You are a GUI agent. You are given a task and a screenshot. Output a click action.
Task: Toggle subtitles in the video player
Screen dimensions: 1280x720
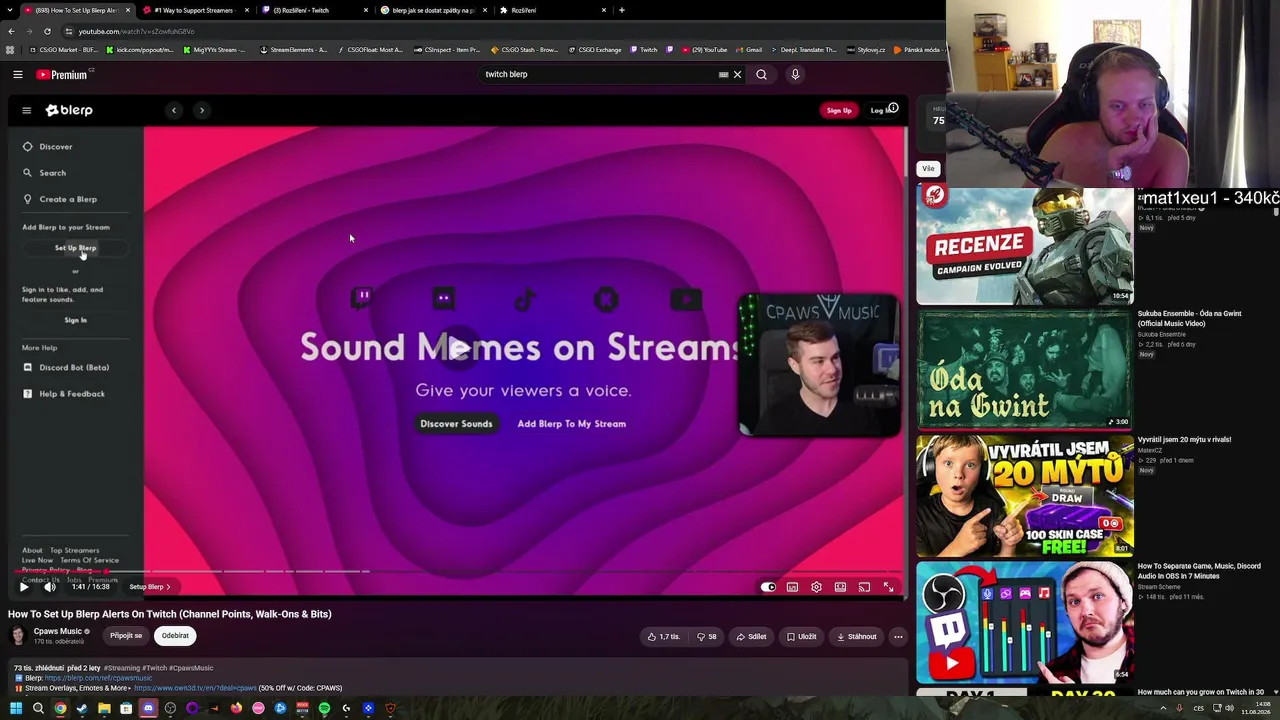coord(792,587)
